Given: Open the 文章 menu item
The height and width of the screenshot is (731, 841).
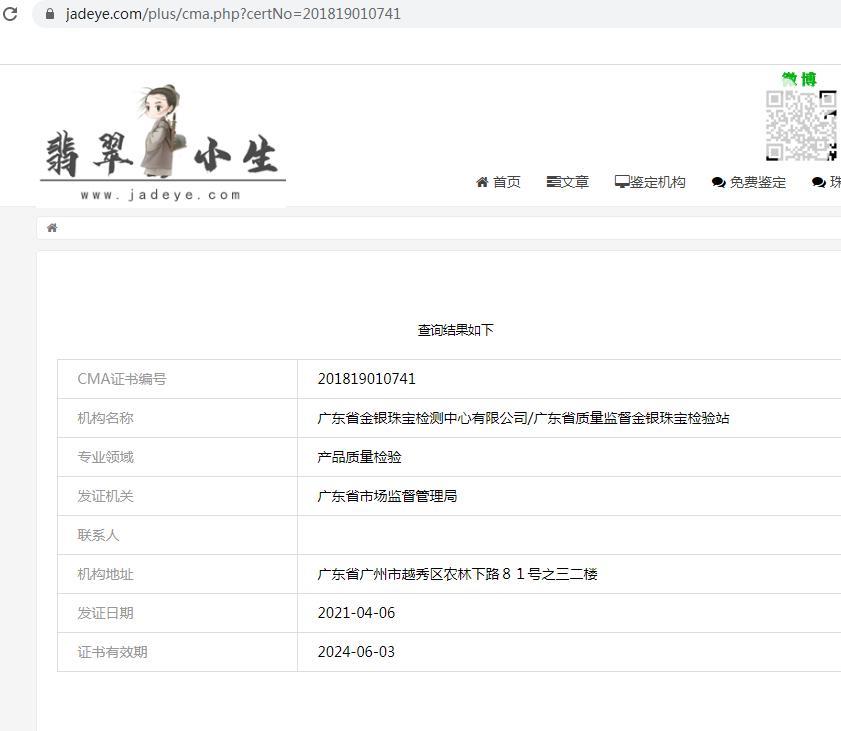Looking at the screenshot, I should click(568, 182).
